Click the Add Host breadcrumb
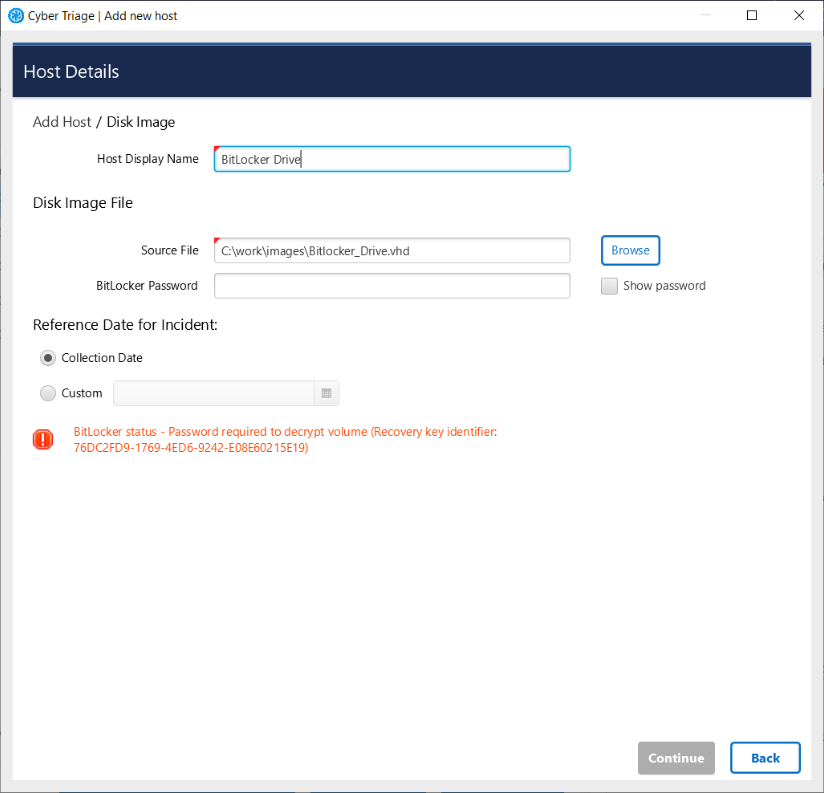824x793 pixels. pos(61,122)
